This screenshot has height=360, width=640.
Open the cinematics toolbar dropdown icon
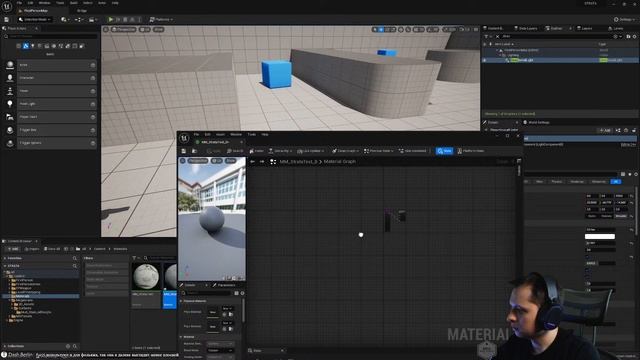92,19
